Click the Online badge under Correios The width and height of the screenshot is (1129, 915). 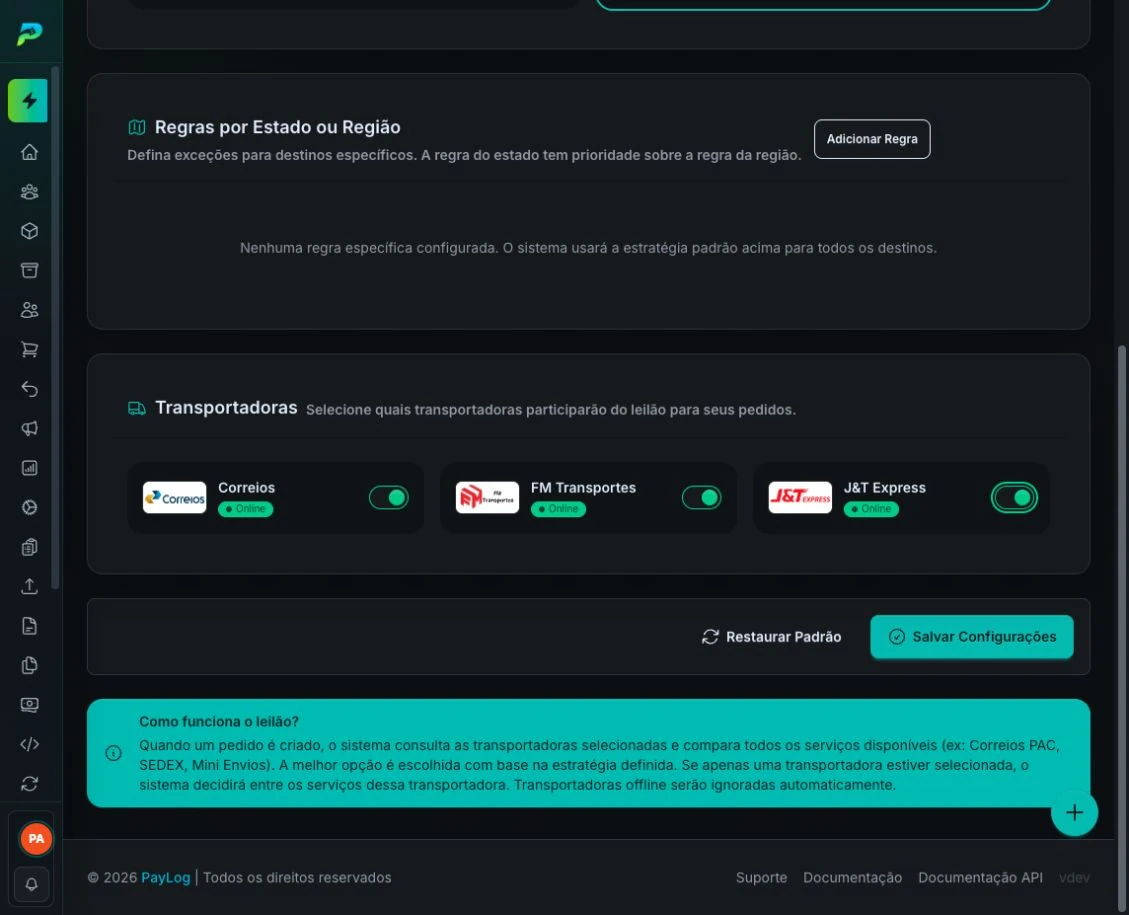pos(246,509)
